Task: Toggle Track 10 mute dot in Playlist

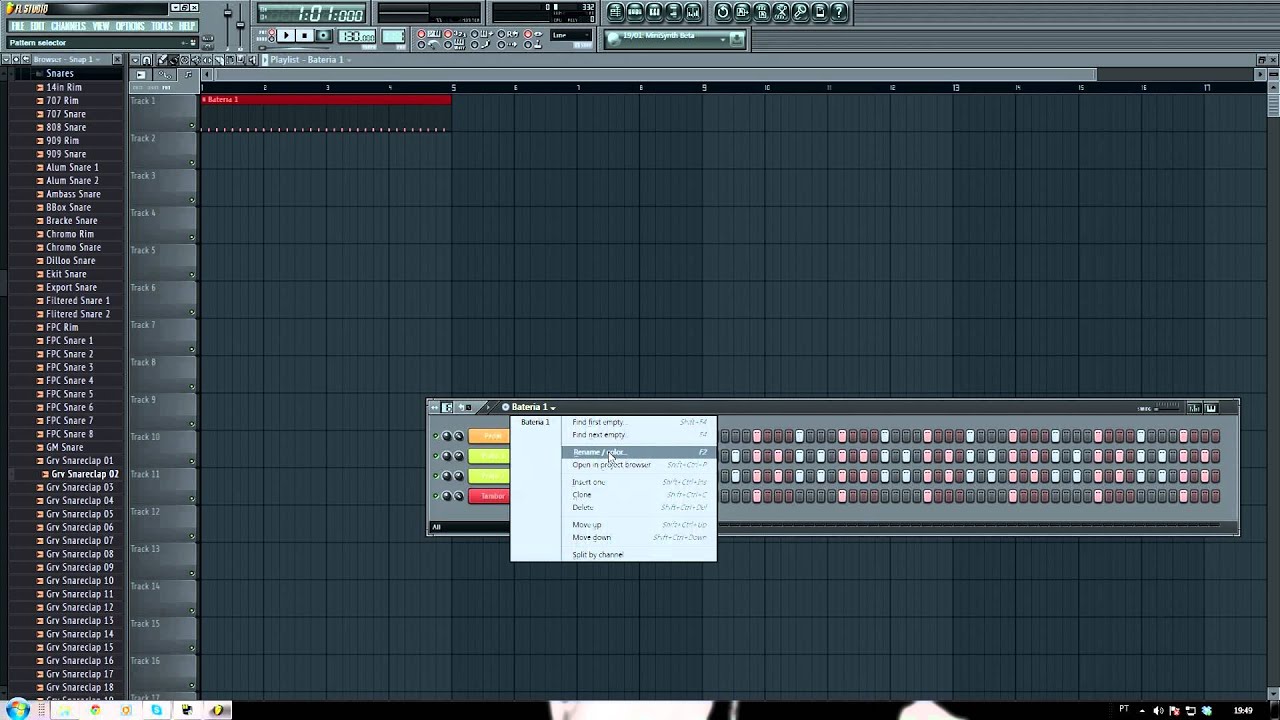Action: (192, 461)
